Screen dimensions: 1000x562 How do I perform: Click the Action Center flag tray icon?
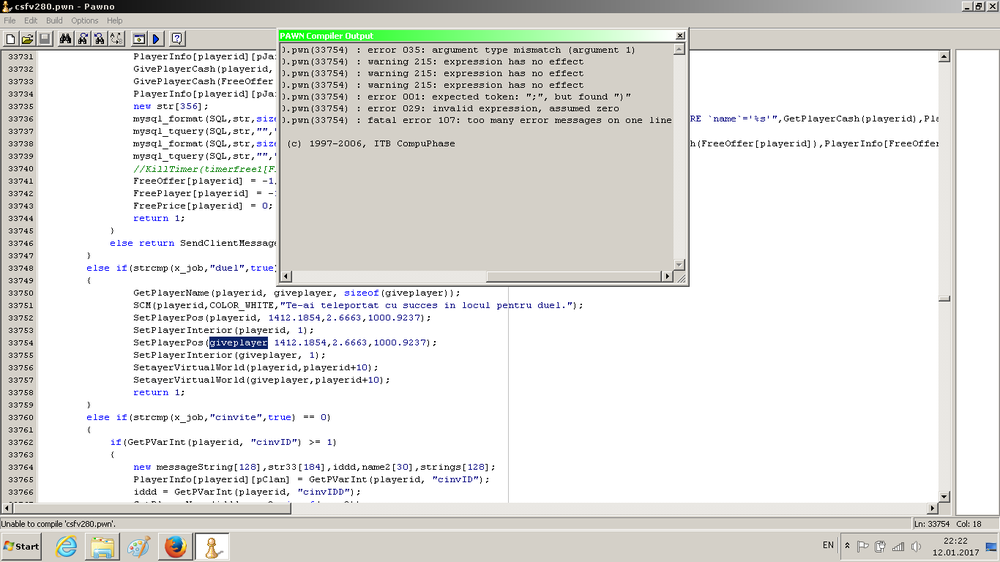[863, 546]
